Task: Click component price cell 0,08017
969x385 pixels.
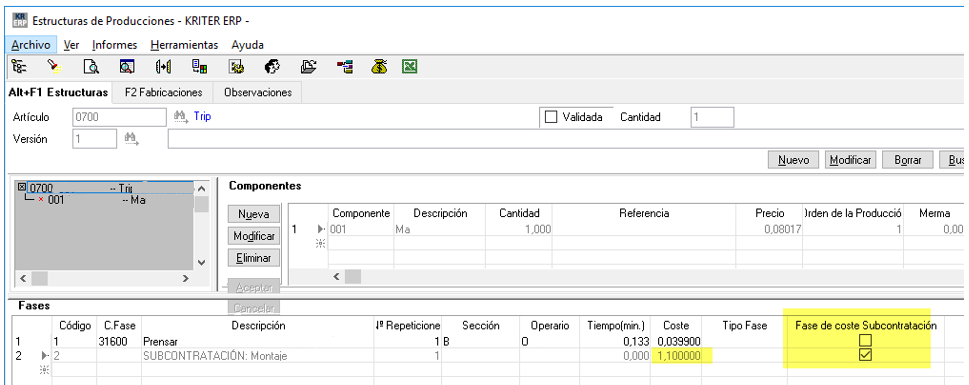Action: (x=769, y=229)
